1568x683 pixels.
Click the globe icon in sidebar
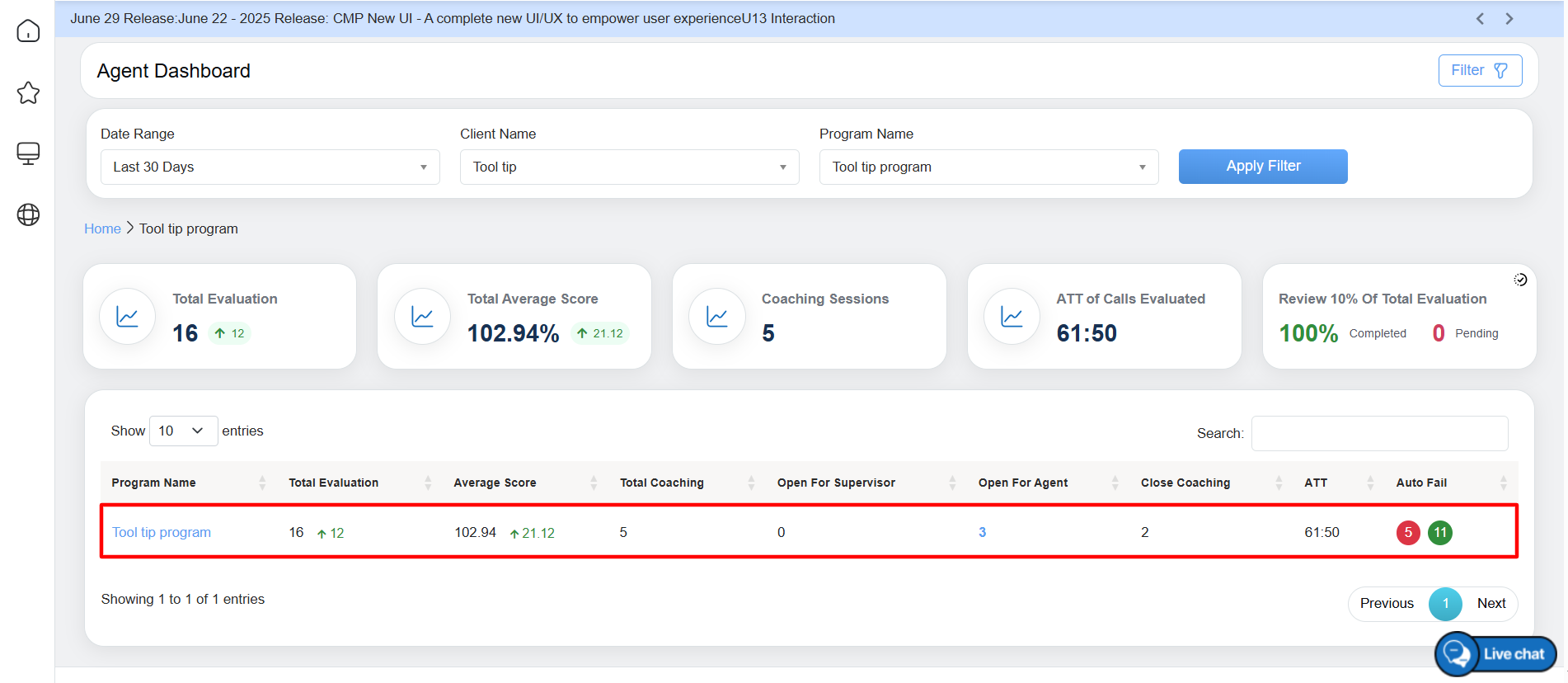[28, 214]
